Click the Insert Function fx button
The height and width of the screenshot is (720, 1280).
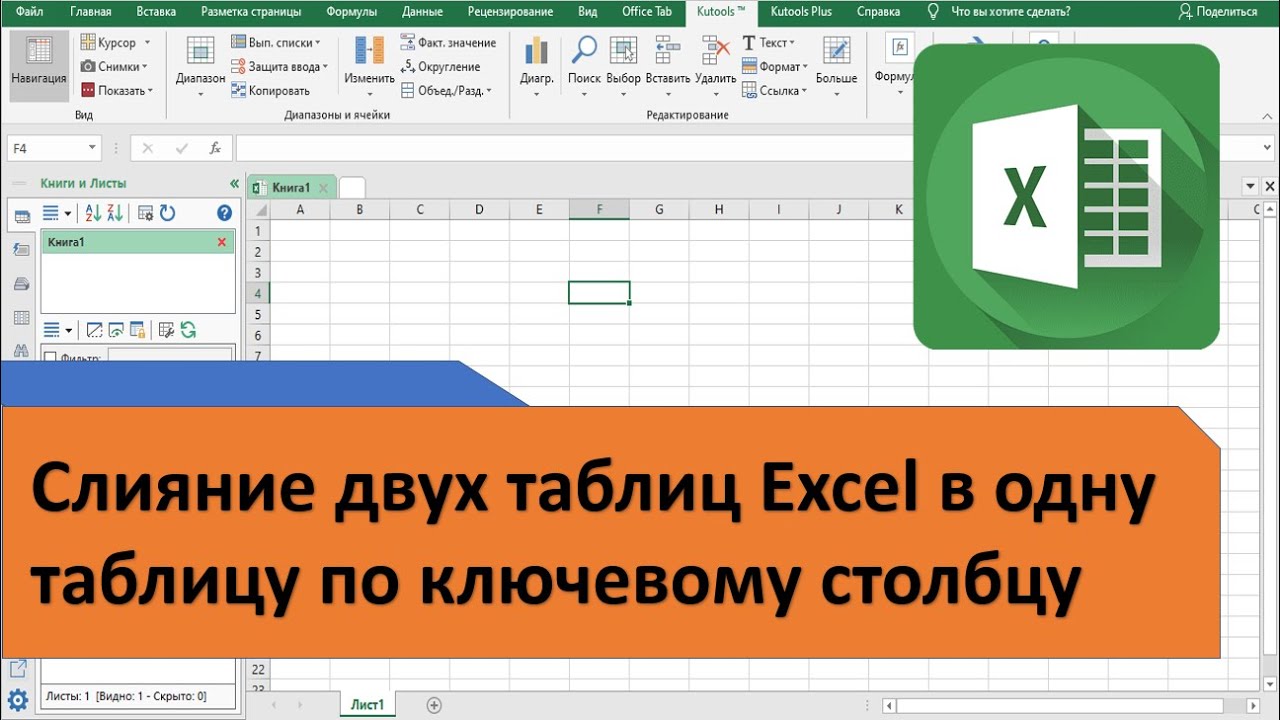pyautogui.click(x=214, y=148)
